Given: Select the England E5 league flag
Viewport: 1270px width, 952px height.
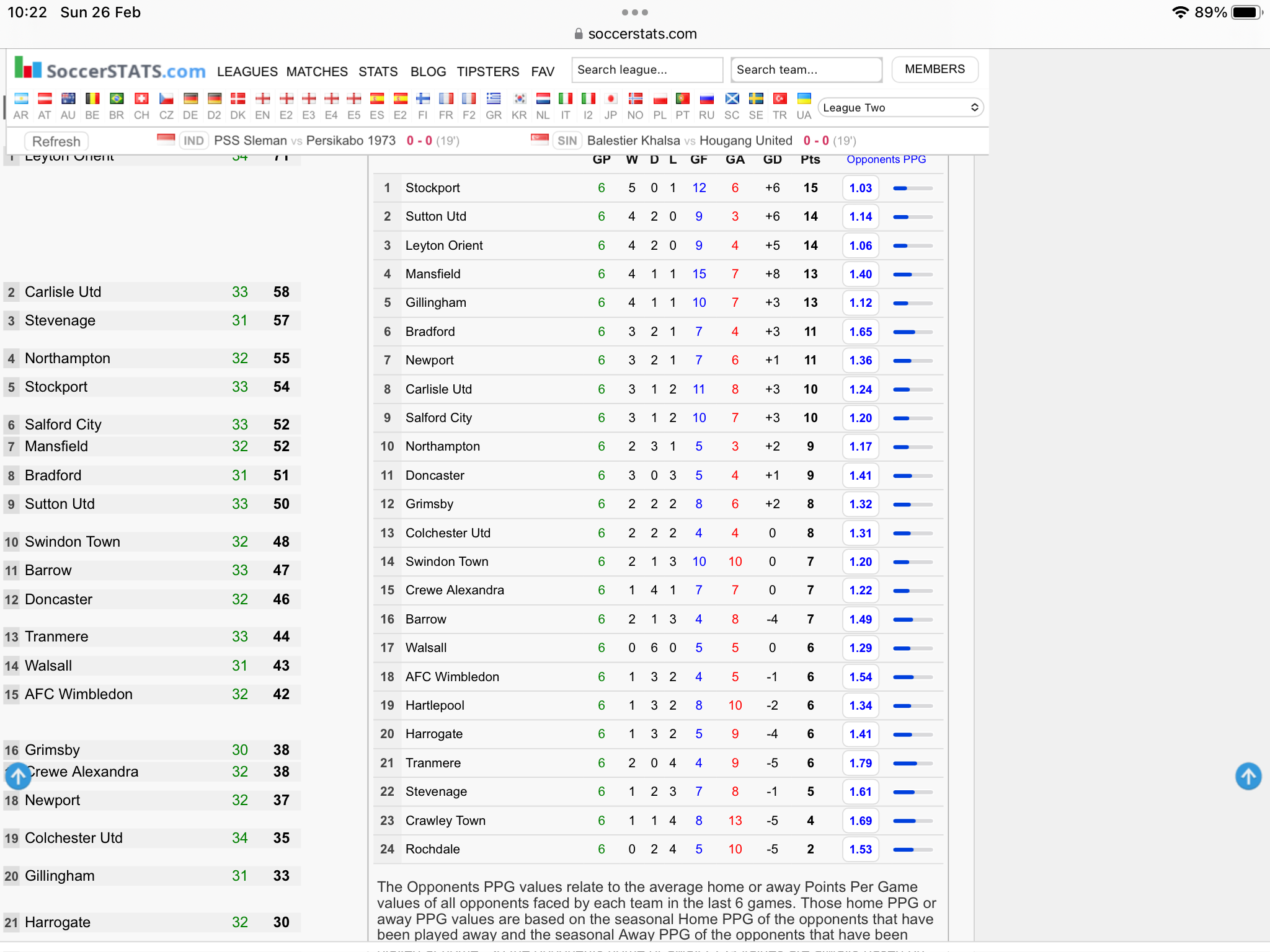Looking at the screenshot, I should (354, 99).
